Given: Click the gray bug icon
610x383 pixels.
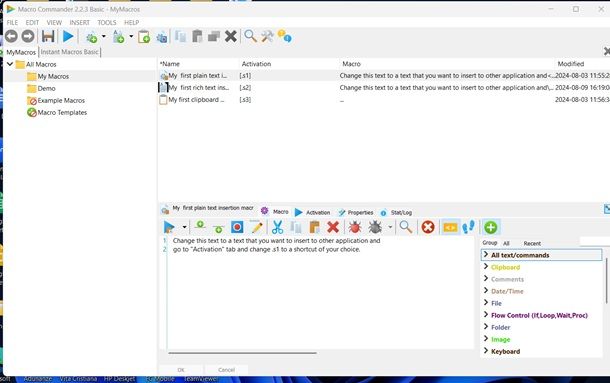Looking at the screenshot, I should click(375, 227).
